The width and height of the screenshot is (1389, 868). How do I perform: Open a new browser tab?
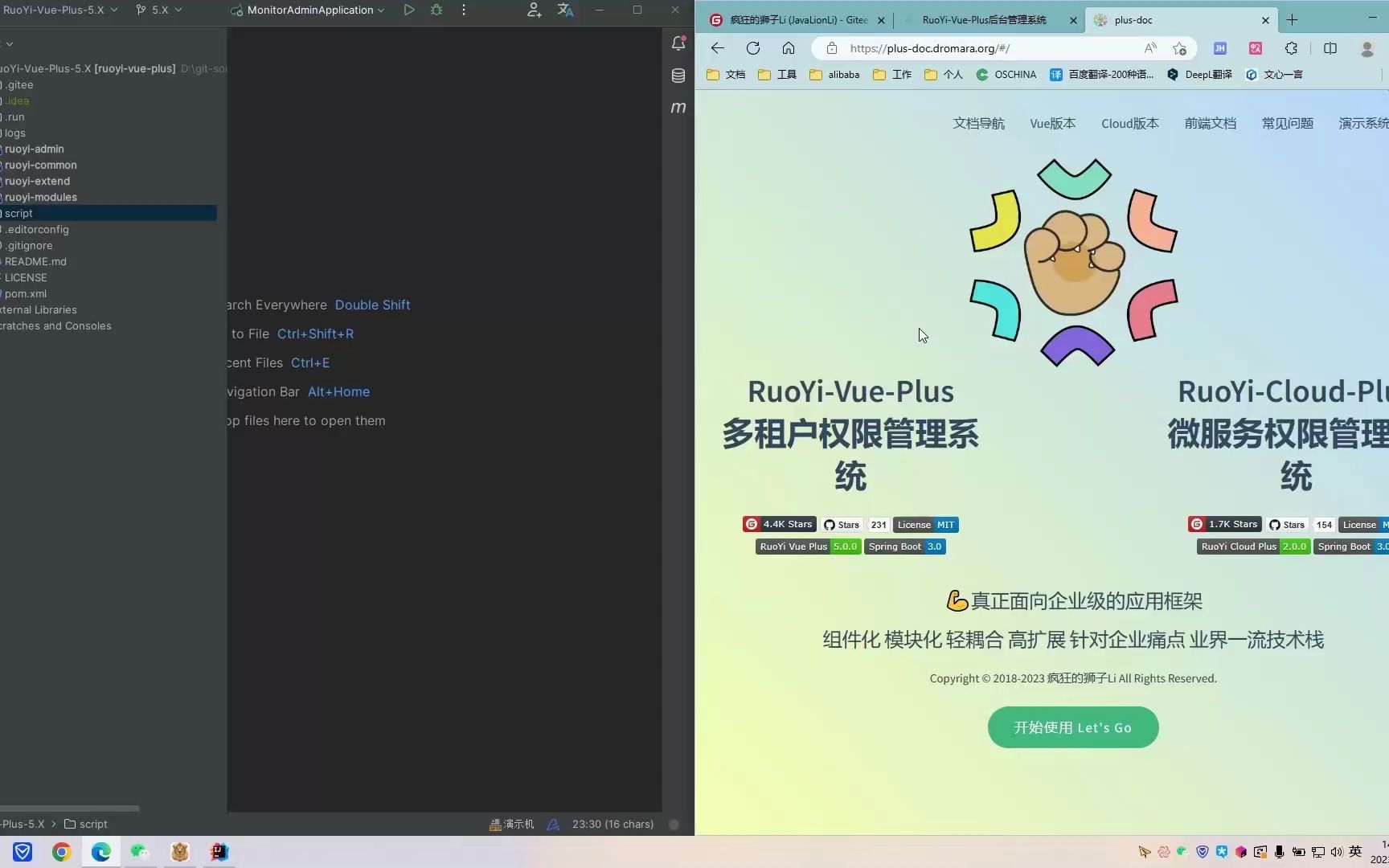pos(1293,20)
